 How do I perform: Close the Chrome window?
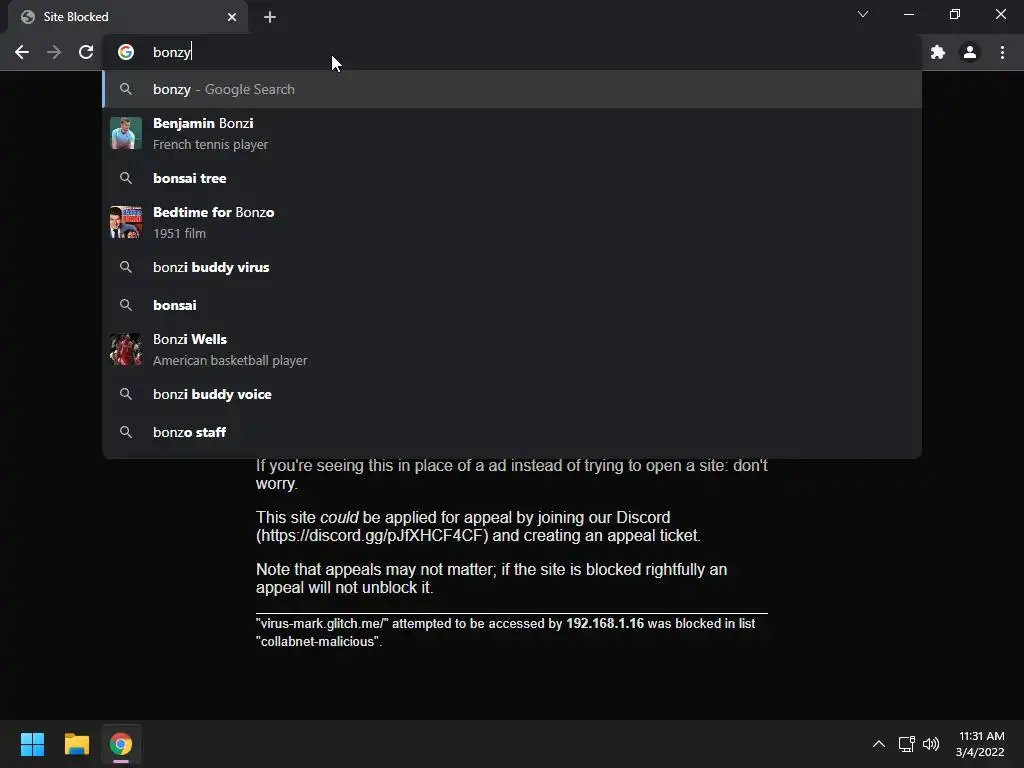coord(1000,14)
